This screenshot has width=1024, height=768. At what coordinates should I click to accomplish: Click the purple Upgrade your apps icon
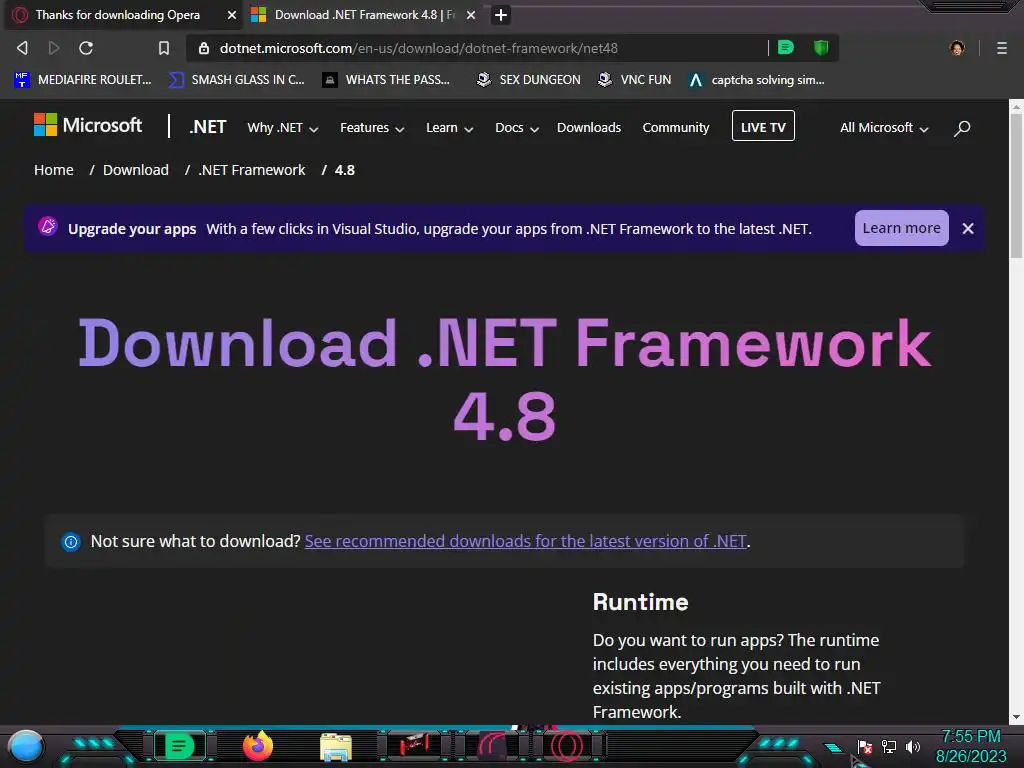point(48,226)
